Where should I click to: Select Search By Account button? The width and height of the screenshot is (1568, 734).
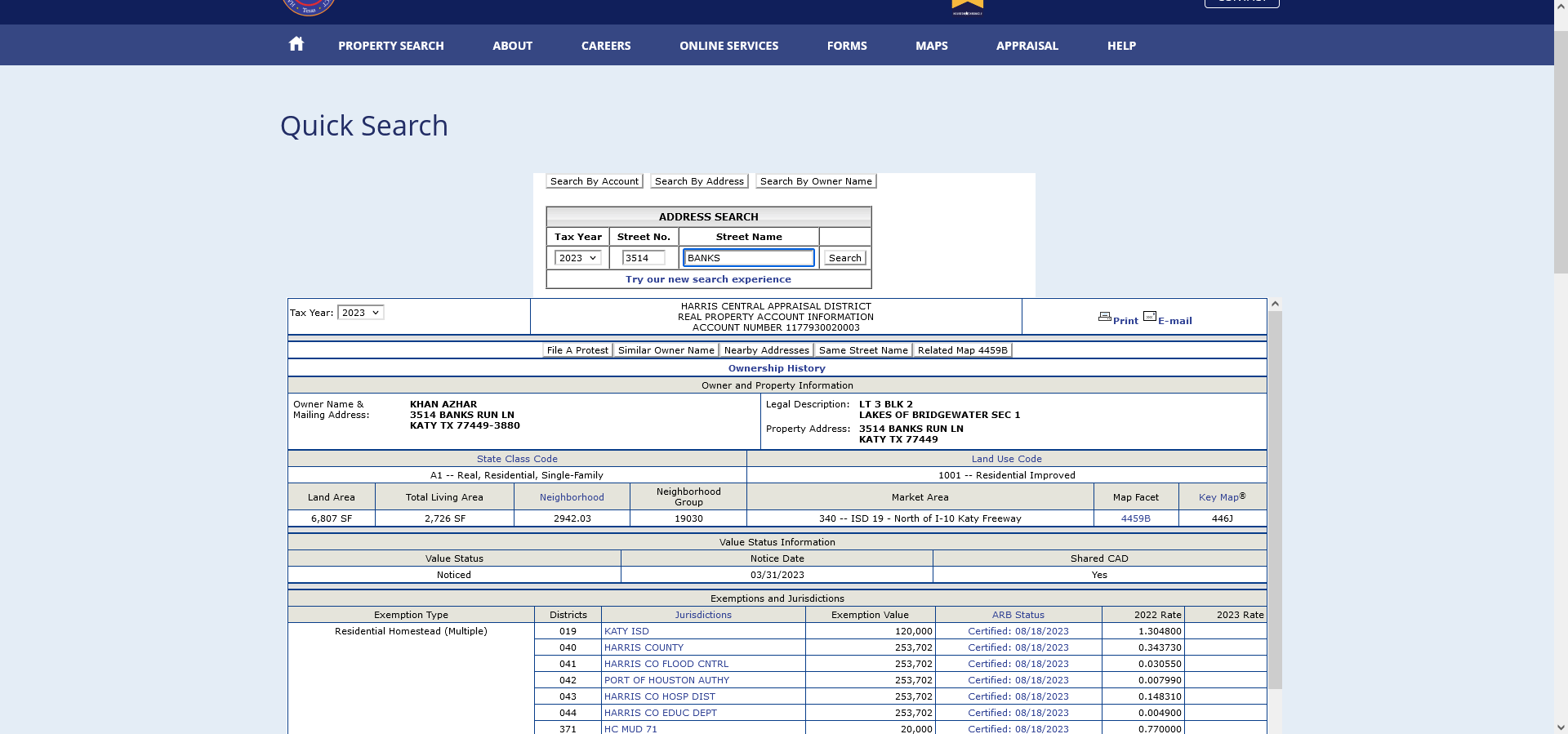pyautogui.click(x=595, y=181)
